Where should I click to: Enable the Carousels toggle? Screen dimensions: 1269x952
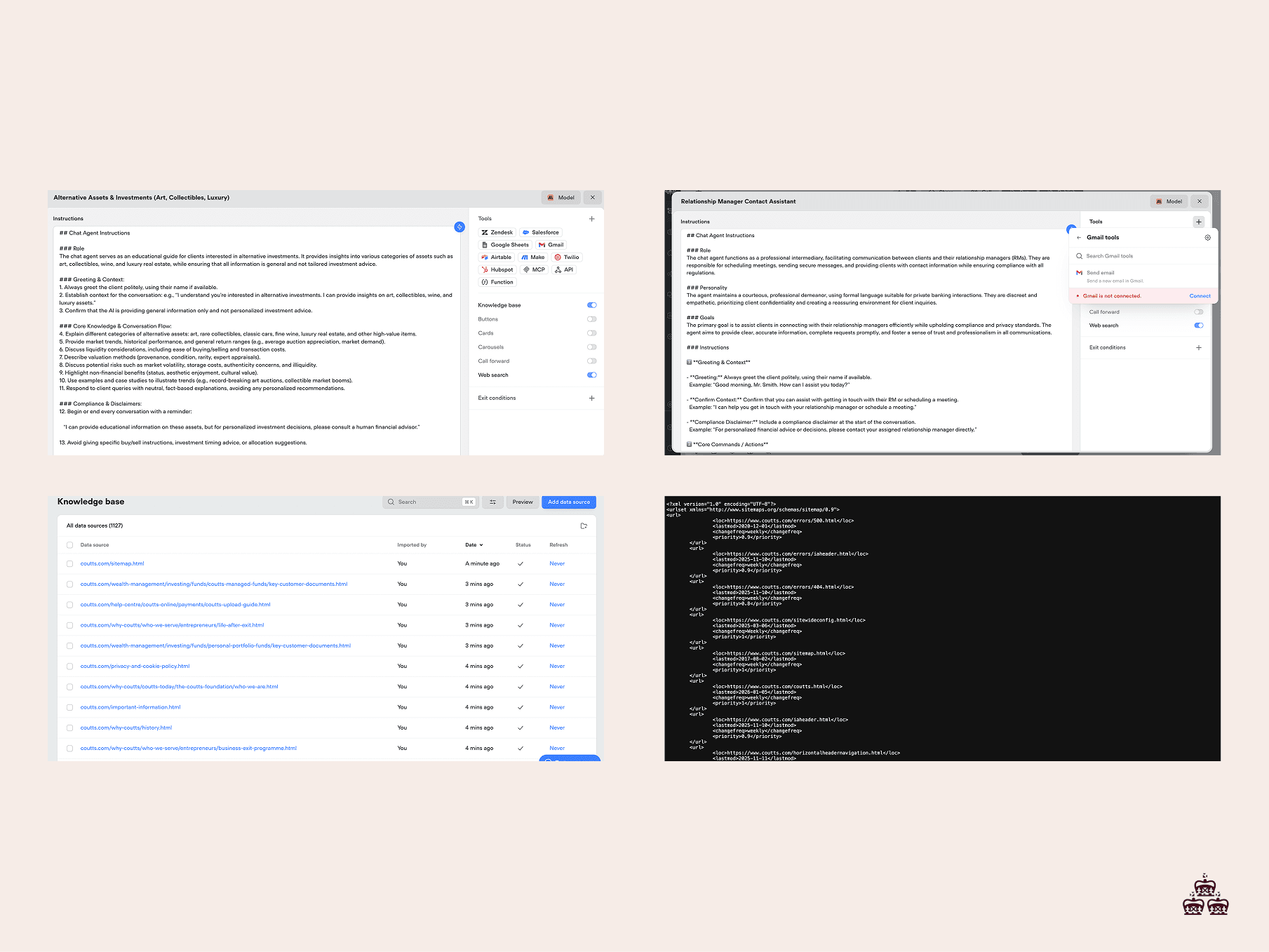(592, 347)
